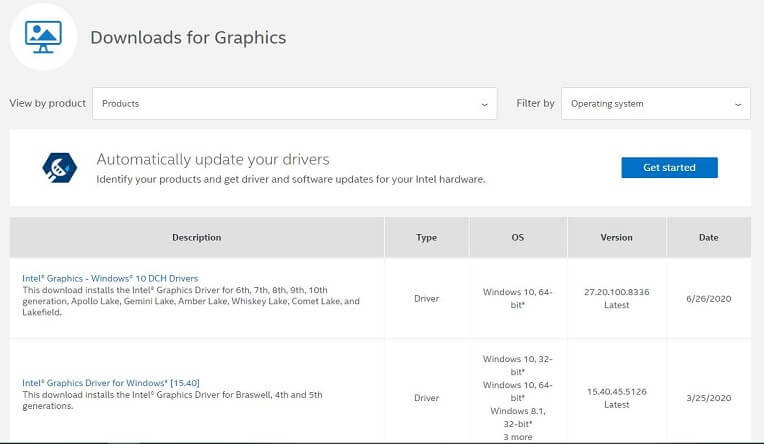This screenshot has width=764, height=444.
Task: Open the Operating system filter dropdown
Action: 655,103
